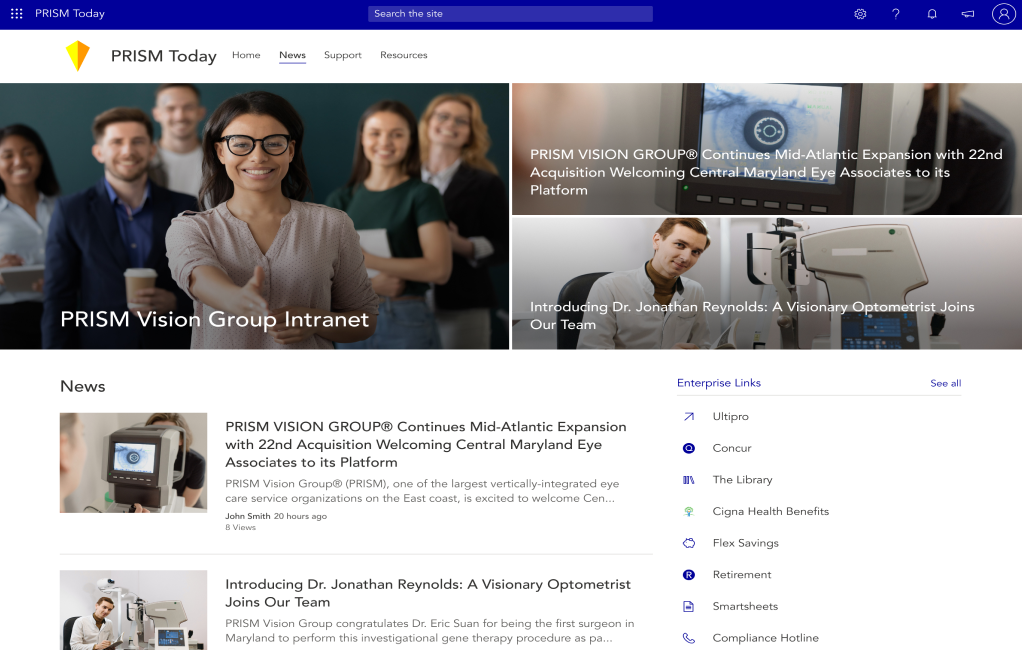1022x650 pixels.
Task: Click the Ultipro arrow icon
Action: [x=689, y=417]
